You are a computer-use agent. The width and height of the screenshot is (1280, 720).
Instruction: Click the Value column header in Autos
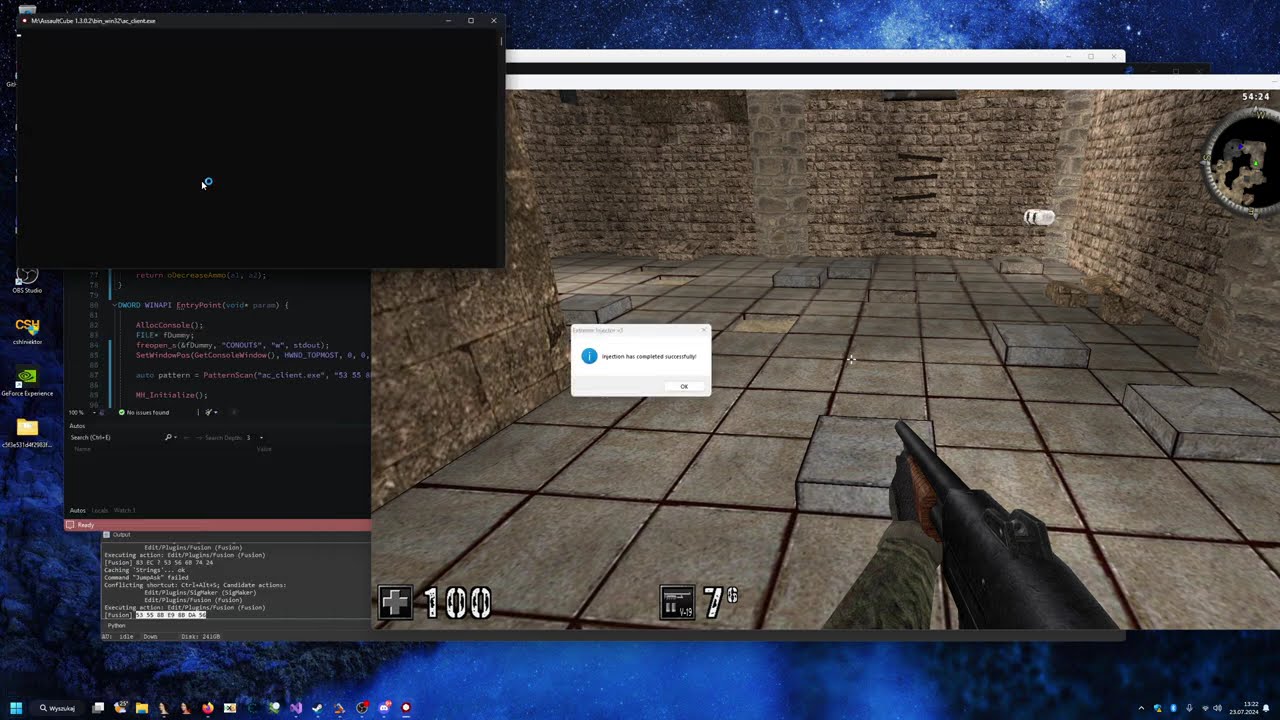click(264, 449)
